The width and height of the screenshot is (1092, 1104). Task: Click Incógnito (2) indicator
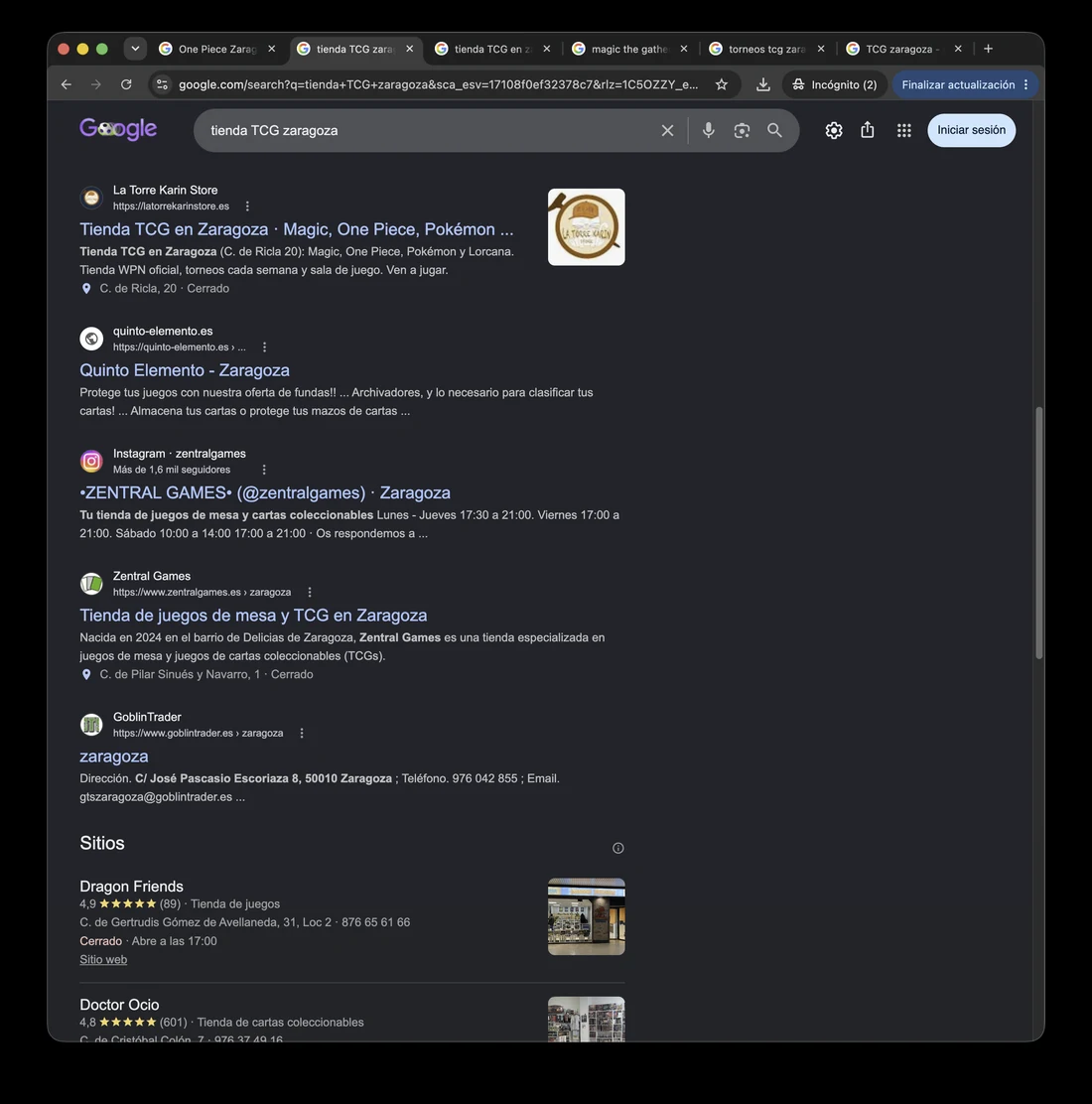[835, 84]
